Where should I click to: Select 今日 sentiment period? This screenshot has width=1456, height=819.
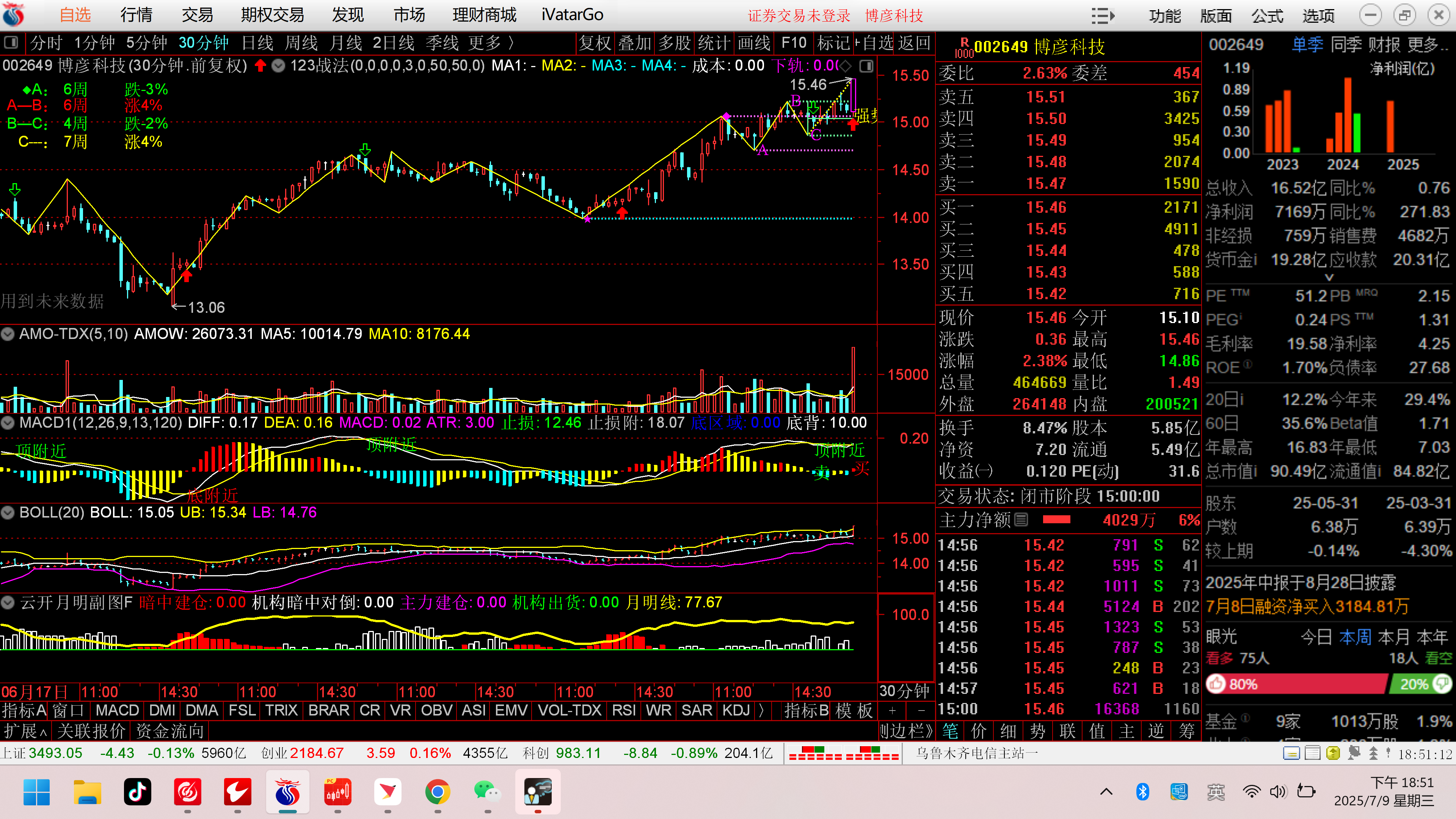(1316, 637)
